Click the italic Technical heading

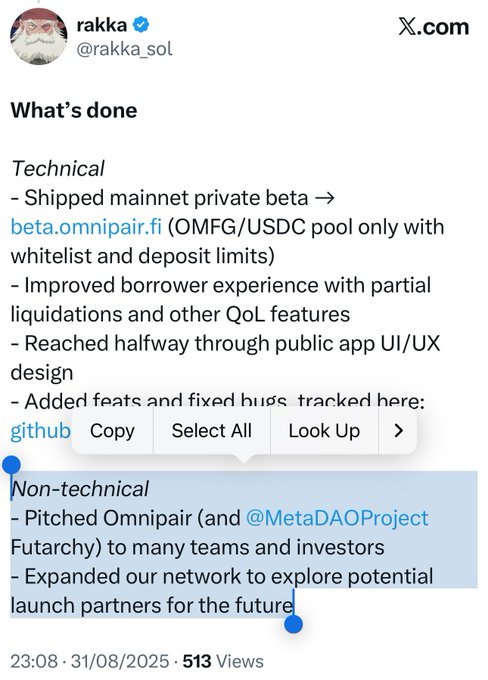[58, 168]
